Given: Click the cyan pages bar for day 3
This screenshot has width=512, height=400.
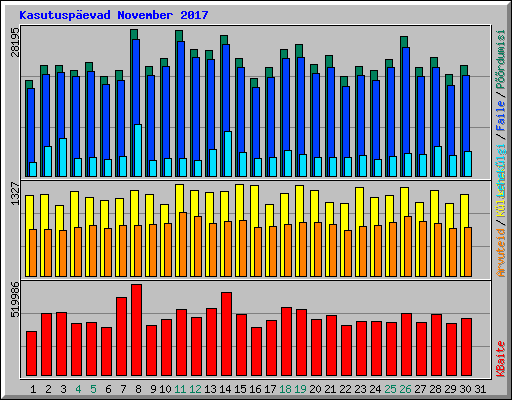Looking at the screenshot, I should tap(63, 157).
